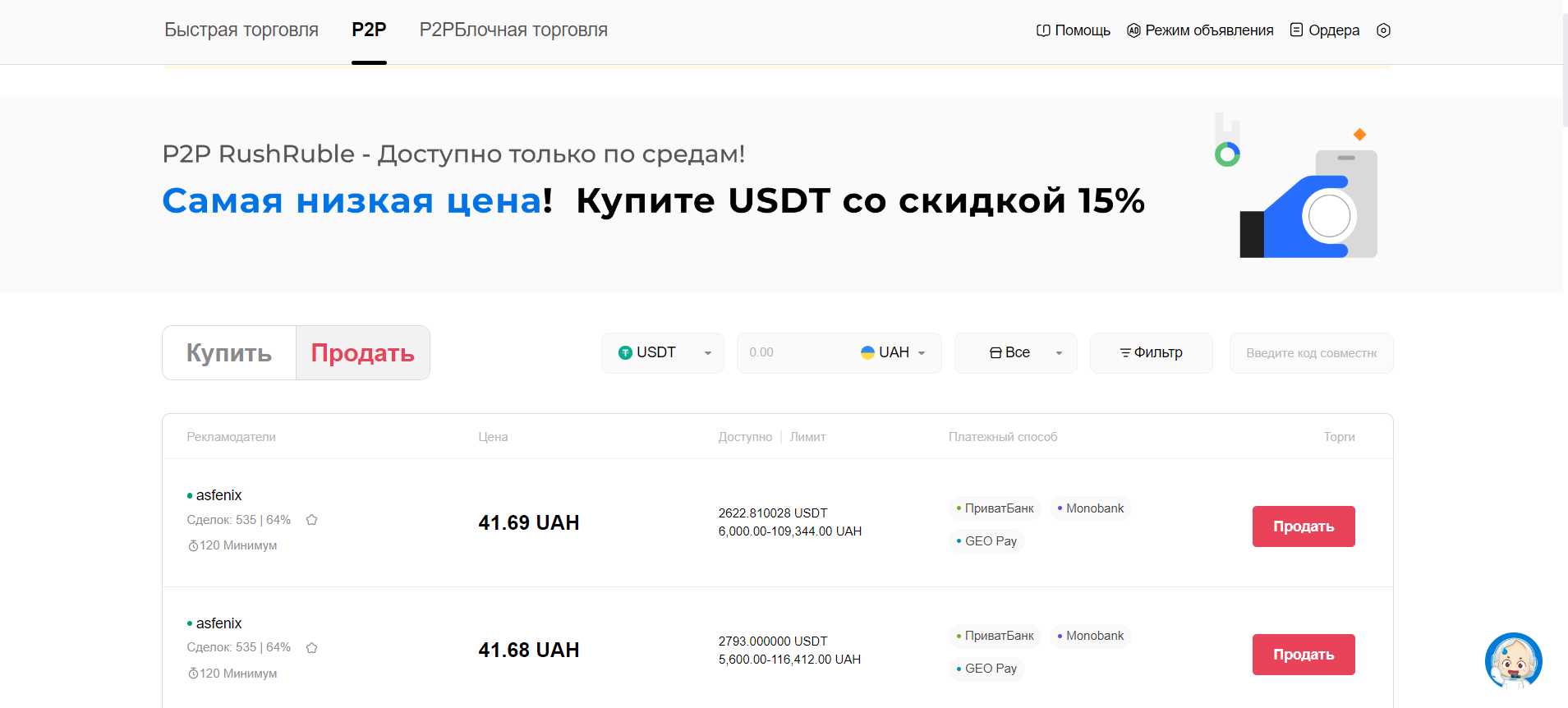Image resolution: width=1568 pixels, height=708 pixels.
Task: Favorite asfenix on the 41.69 UAH row
Action: (x=312, y=520)
